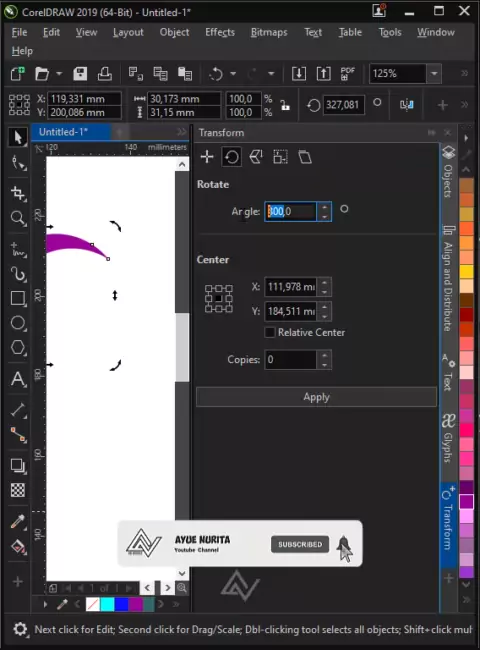480x650 pixels.
Task: Open the Objects docker tab
Action: click(x=448, y=172)
